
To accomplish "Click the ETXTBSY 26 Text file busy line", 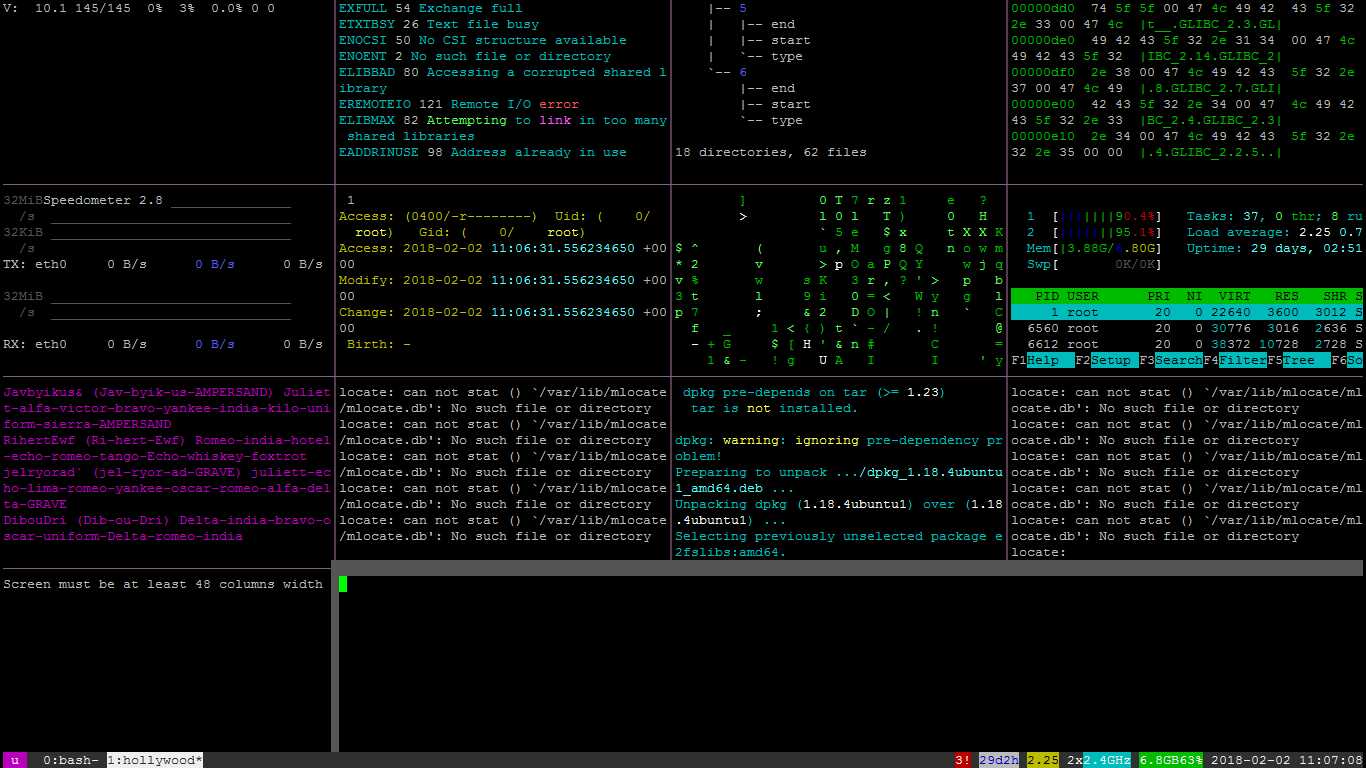I will [439, 24].
